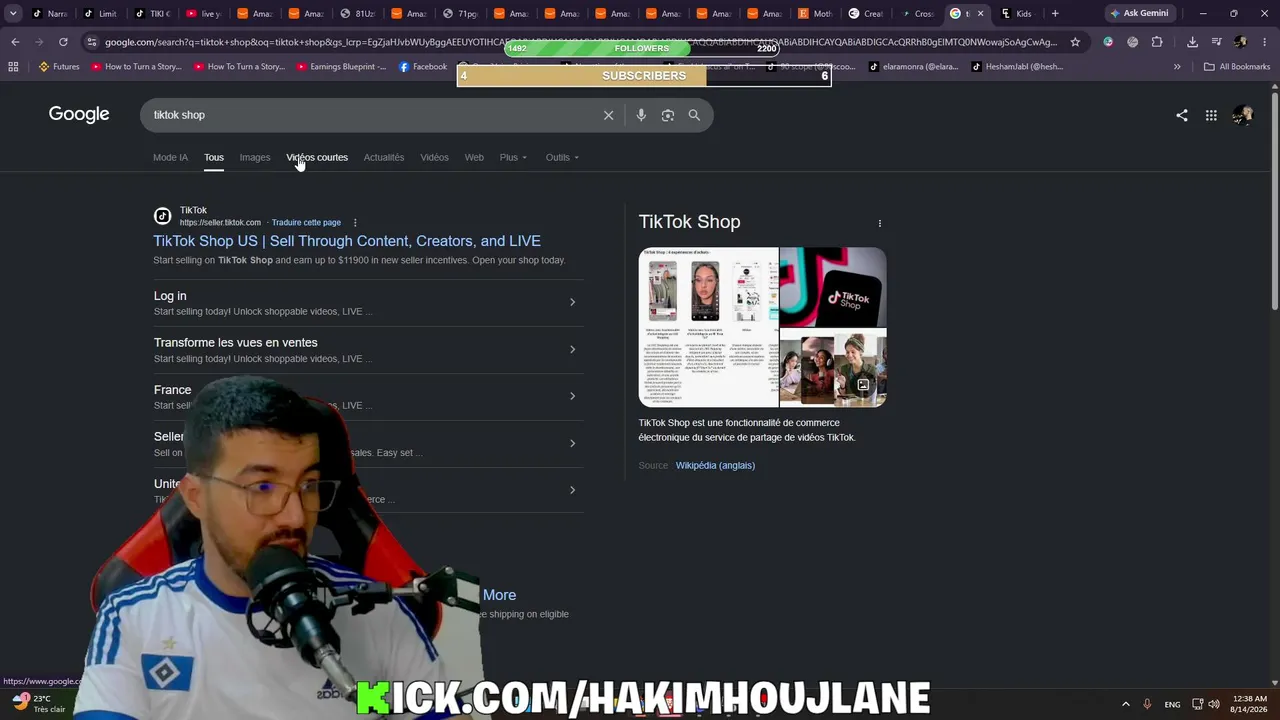This screenshot has height=720, width=1280.
Task: Open the browser Extensions puzzle icon
Action: pos(1157,42)
